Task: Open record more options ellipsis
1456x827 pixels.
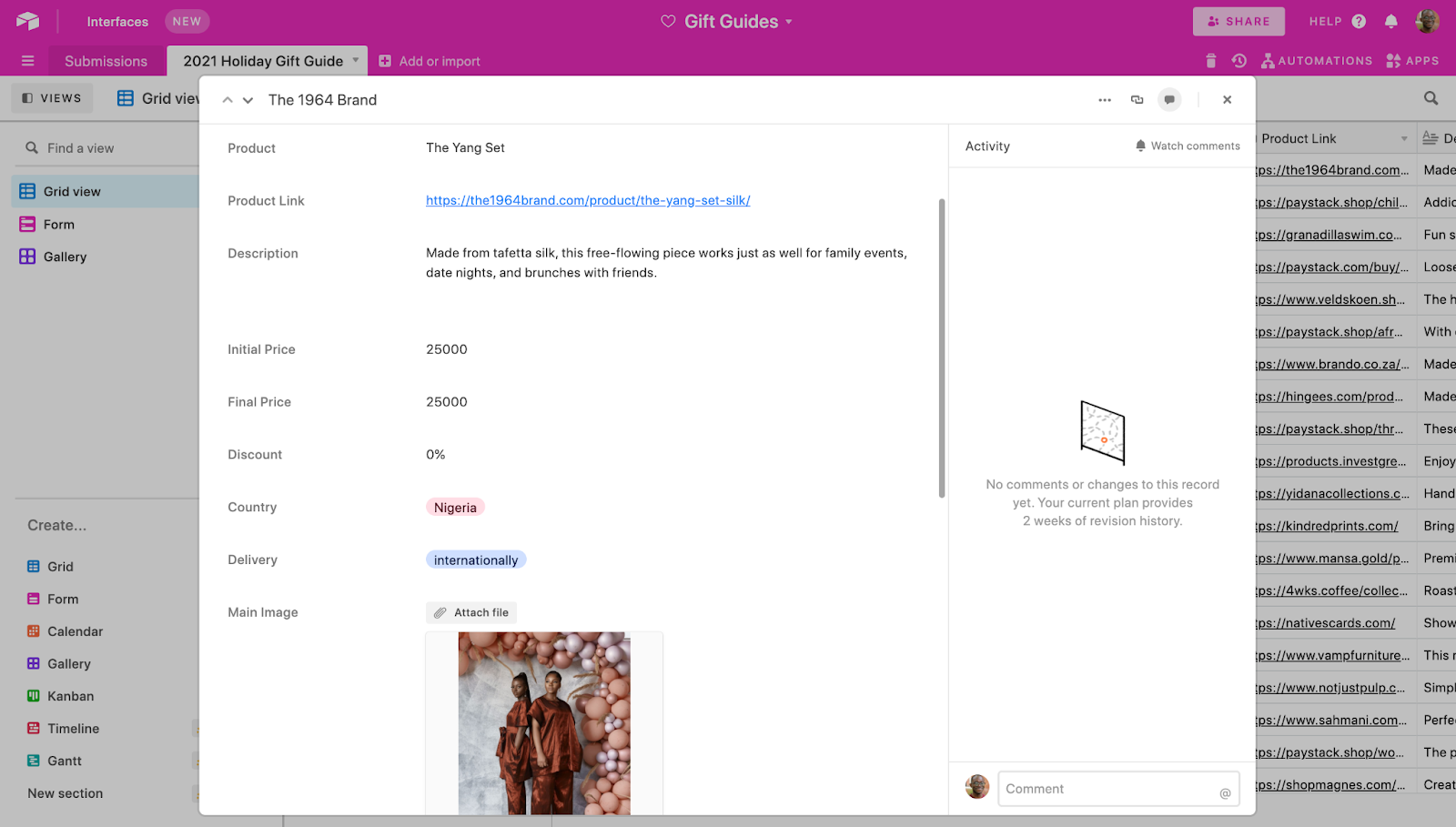Action: pos(1105,100)
